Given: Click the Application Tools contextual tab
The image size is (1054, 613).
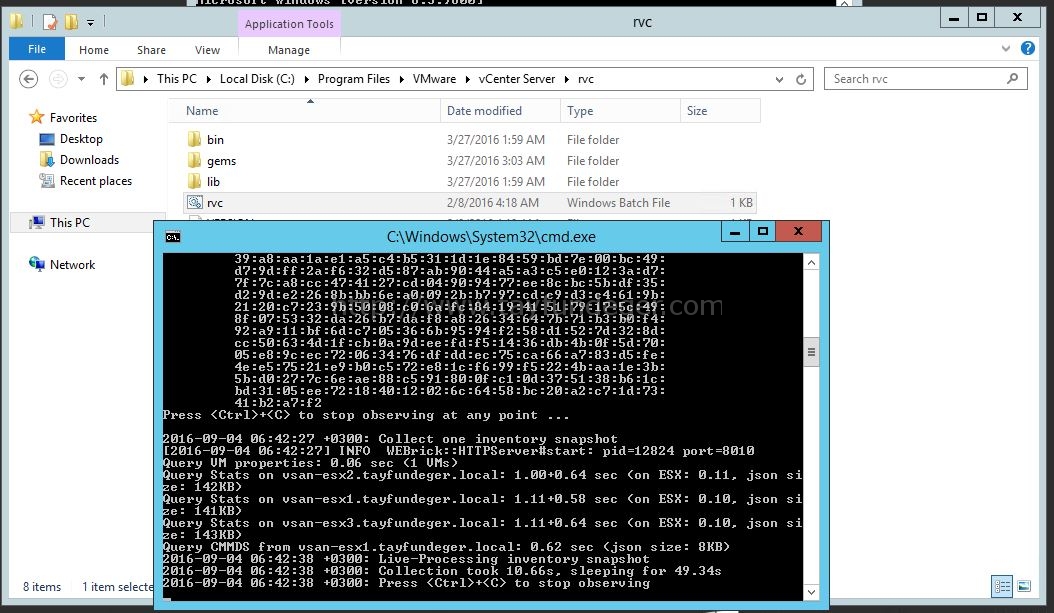Looking at the screenshot, I should 289,24.
